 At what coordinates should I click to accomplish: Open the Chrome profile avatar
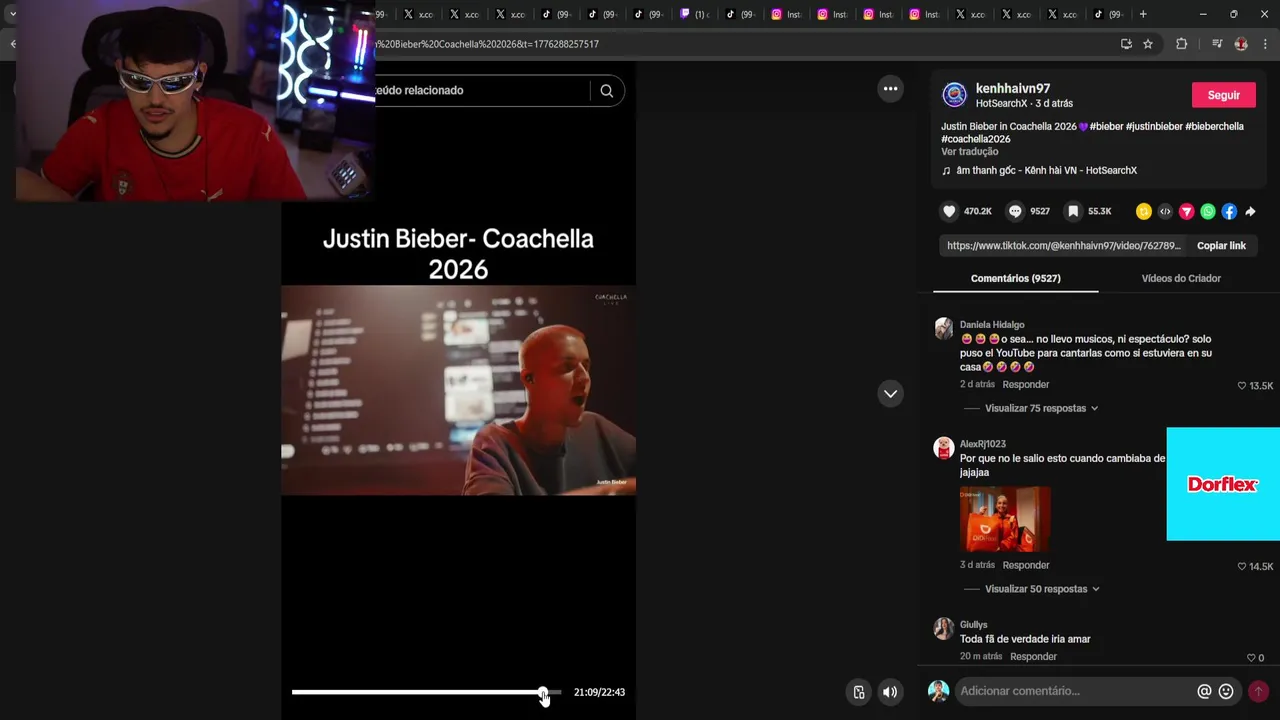point(1241,44)
